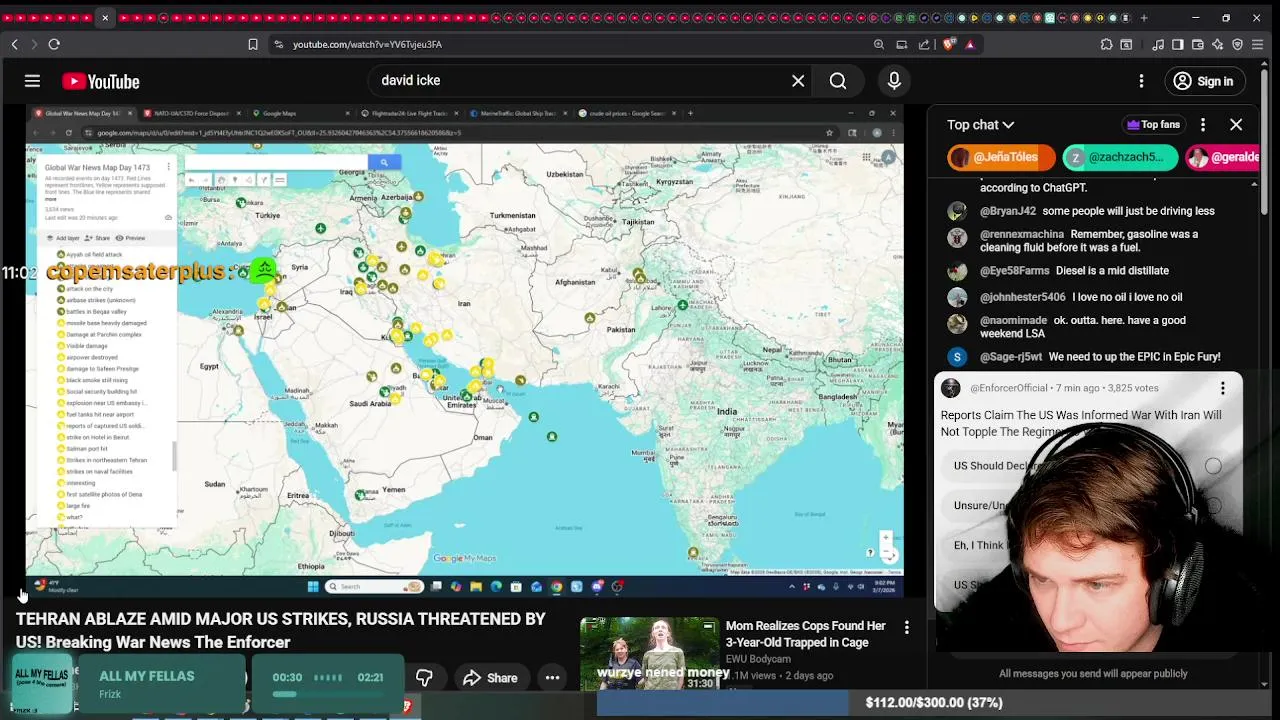Go to the YouTube home logo
The width and height of the screenshot is (1280, 720).
(101, 81)
